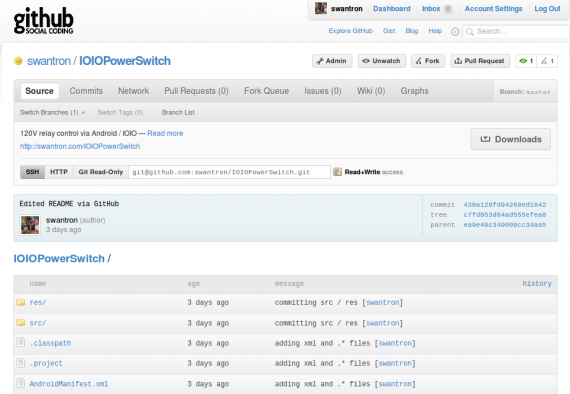Click the src/ folder icon
The height and width of the screenshot is (394, 570).
21,322
